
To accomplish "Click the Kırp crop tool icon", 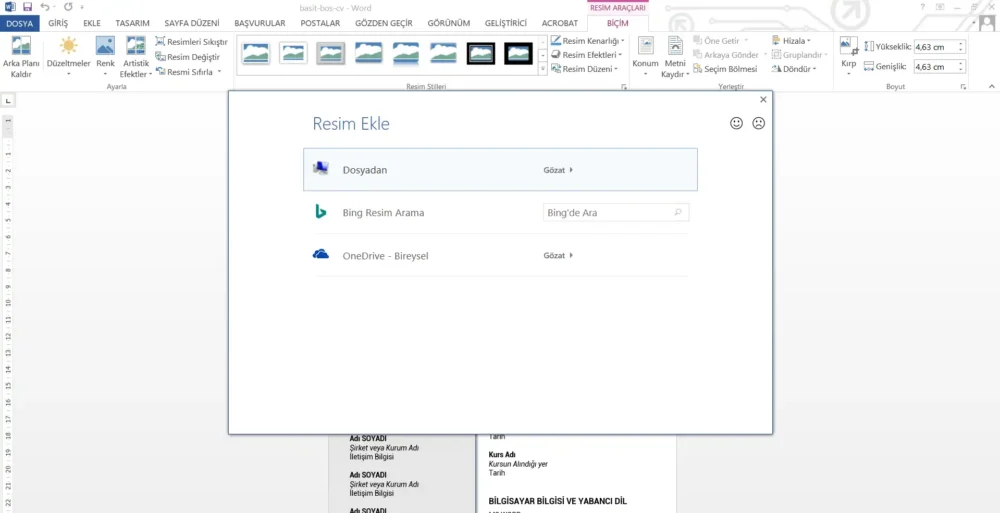I will 849,46.
